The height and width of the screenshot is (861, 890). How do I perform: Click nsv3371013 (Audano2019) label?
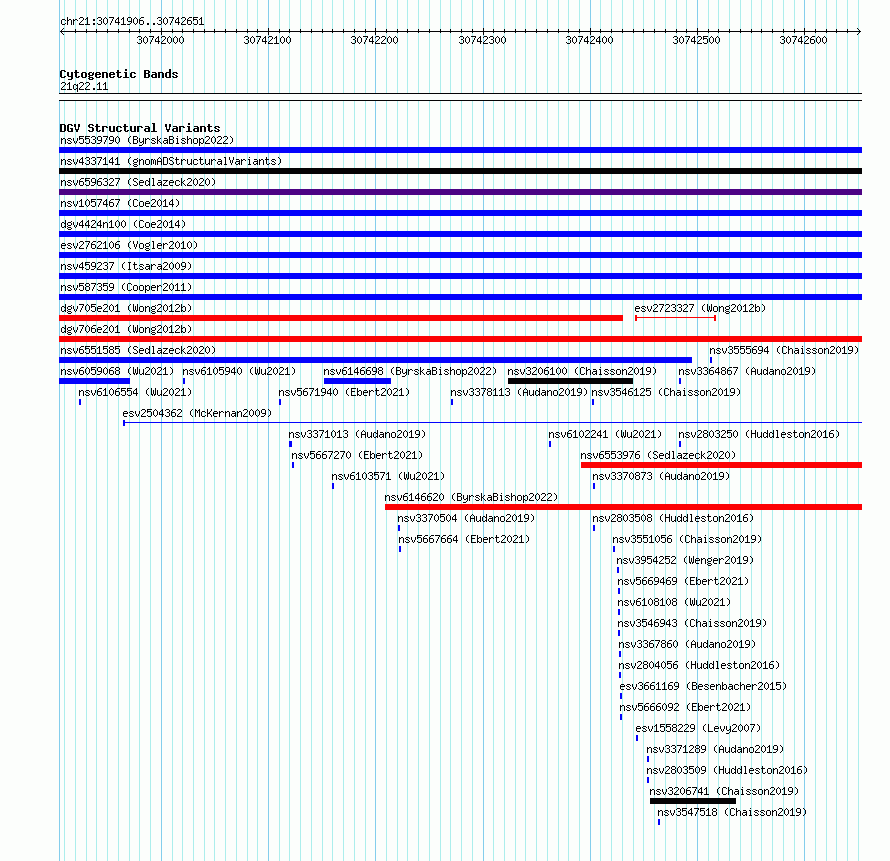[x=357, y=434]
